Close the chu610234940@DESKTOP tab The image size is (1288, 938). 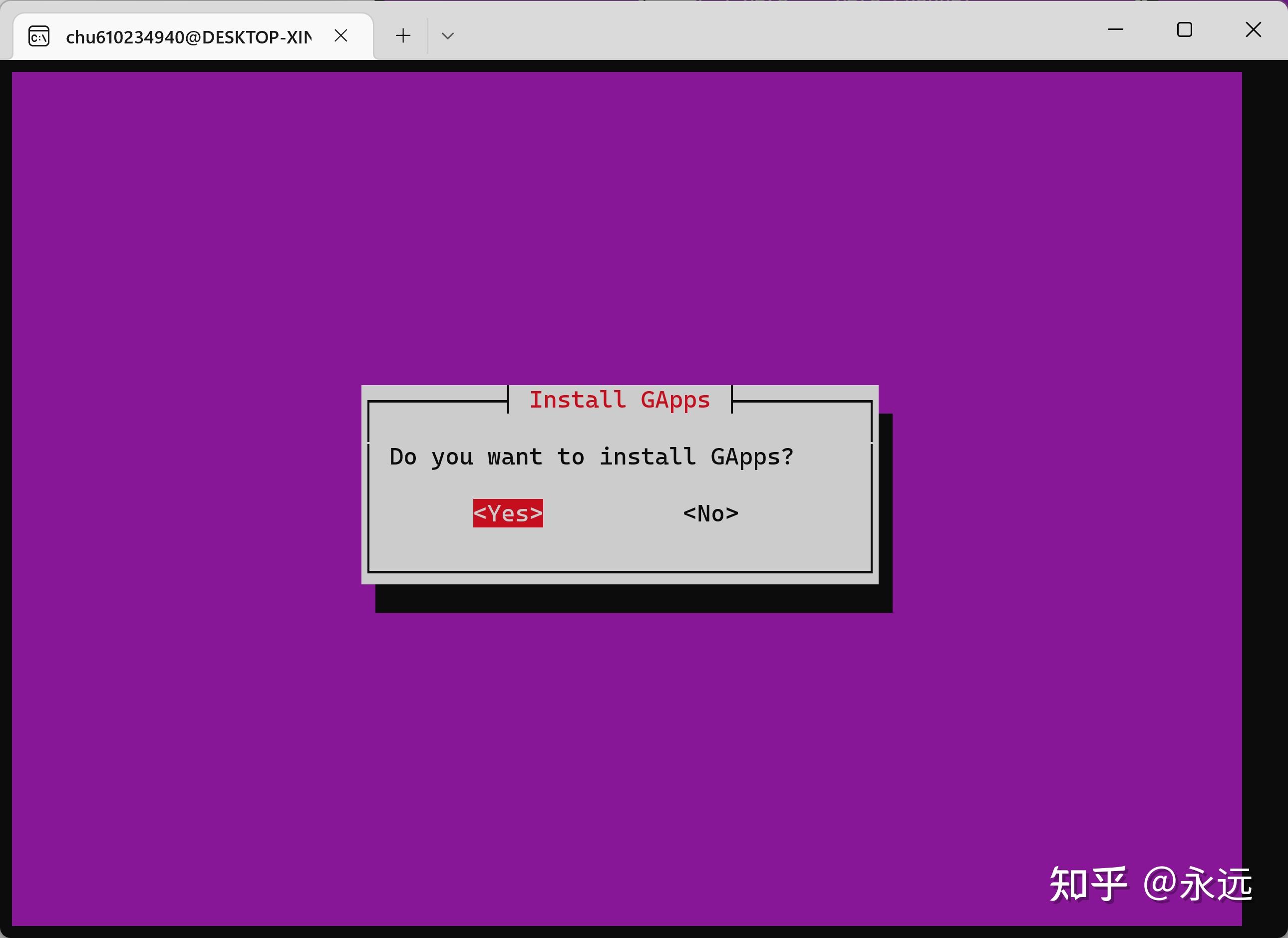[341, 36]
